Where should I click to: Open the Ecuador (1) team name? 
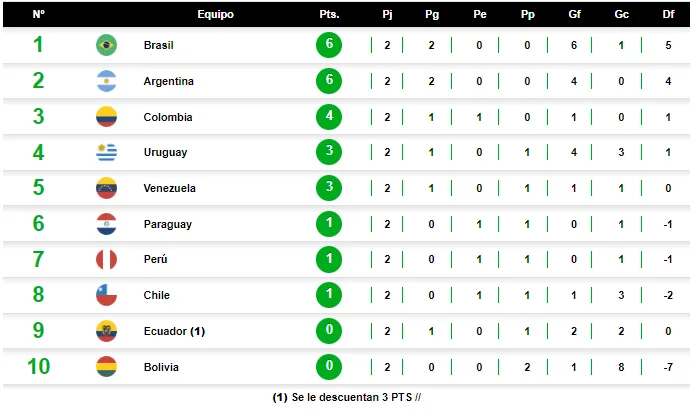coord(174,331)
